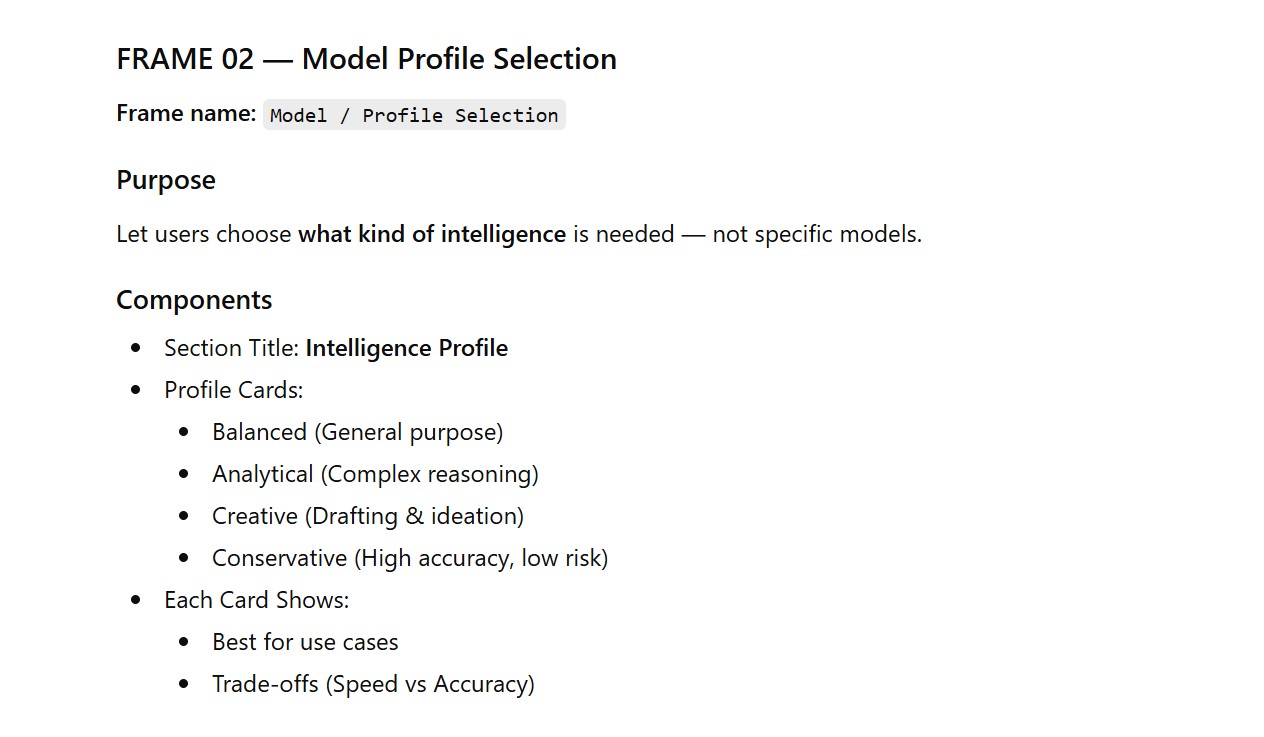Click the Purpose heading
Image resolution: width=1264 pixels, height=737 pixels.
[166, 180]
